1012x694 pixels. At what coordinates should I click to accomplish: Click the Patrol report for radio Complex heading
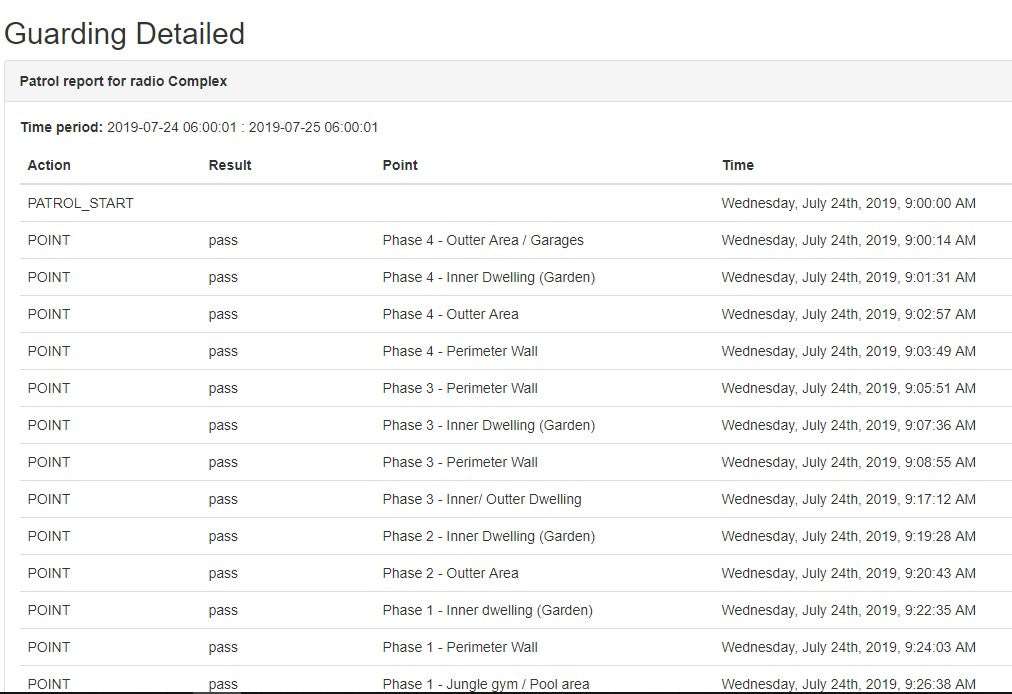tap(123, 81)
